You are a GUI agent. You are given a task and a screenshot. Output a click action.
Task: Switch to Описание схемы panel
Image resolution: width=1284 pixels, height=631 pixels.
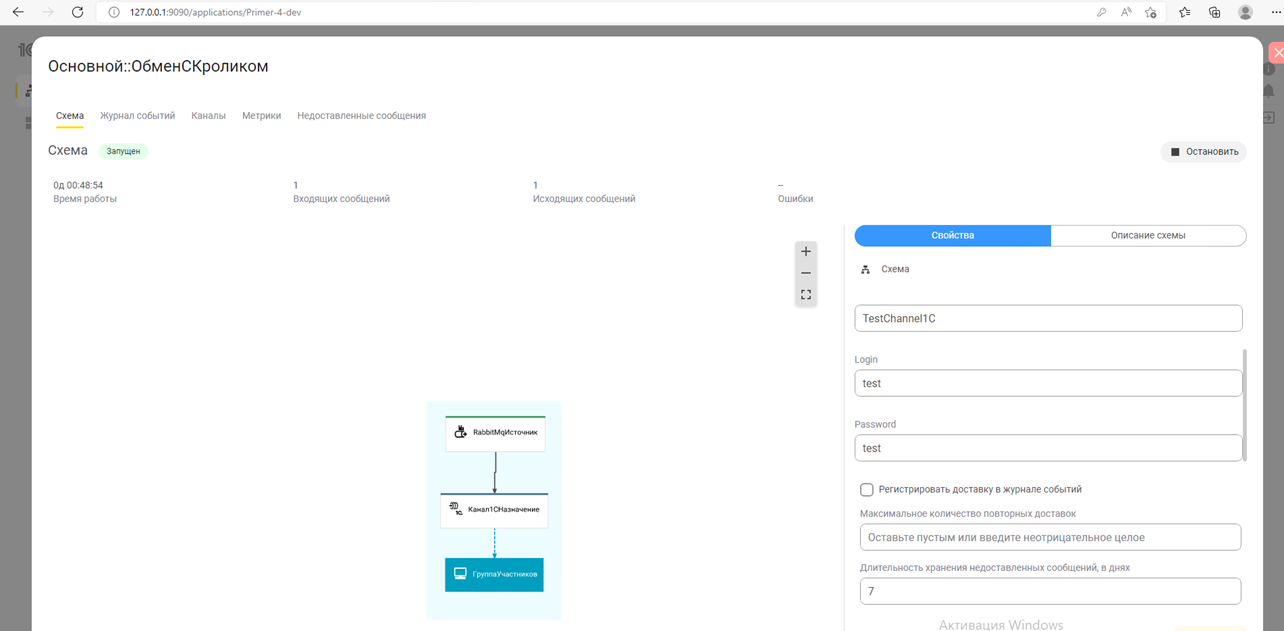coord(1148,236)
